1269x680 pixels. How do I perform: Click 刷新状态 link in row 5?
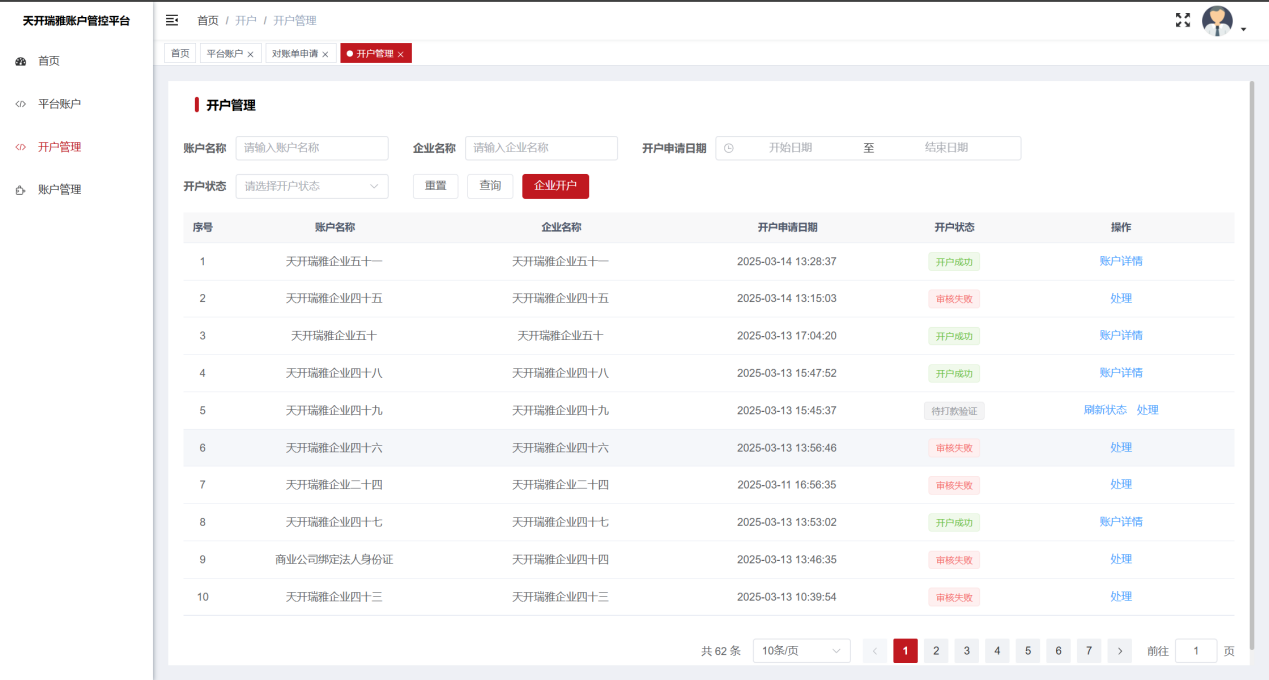coord(1105,410)
